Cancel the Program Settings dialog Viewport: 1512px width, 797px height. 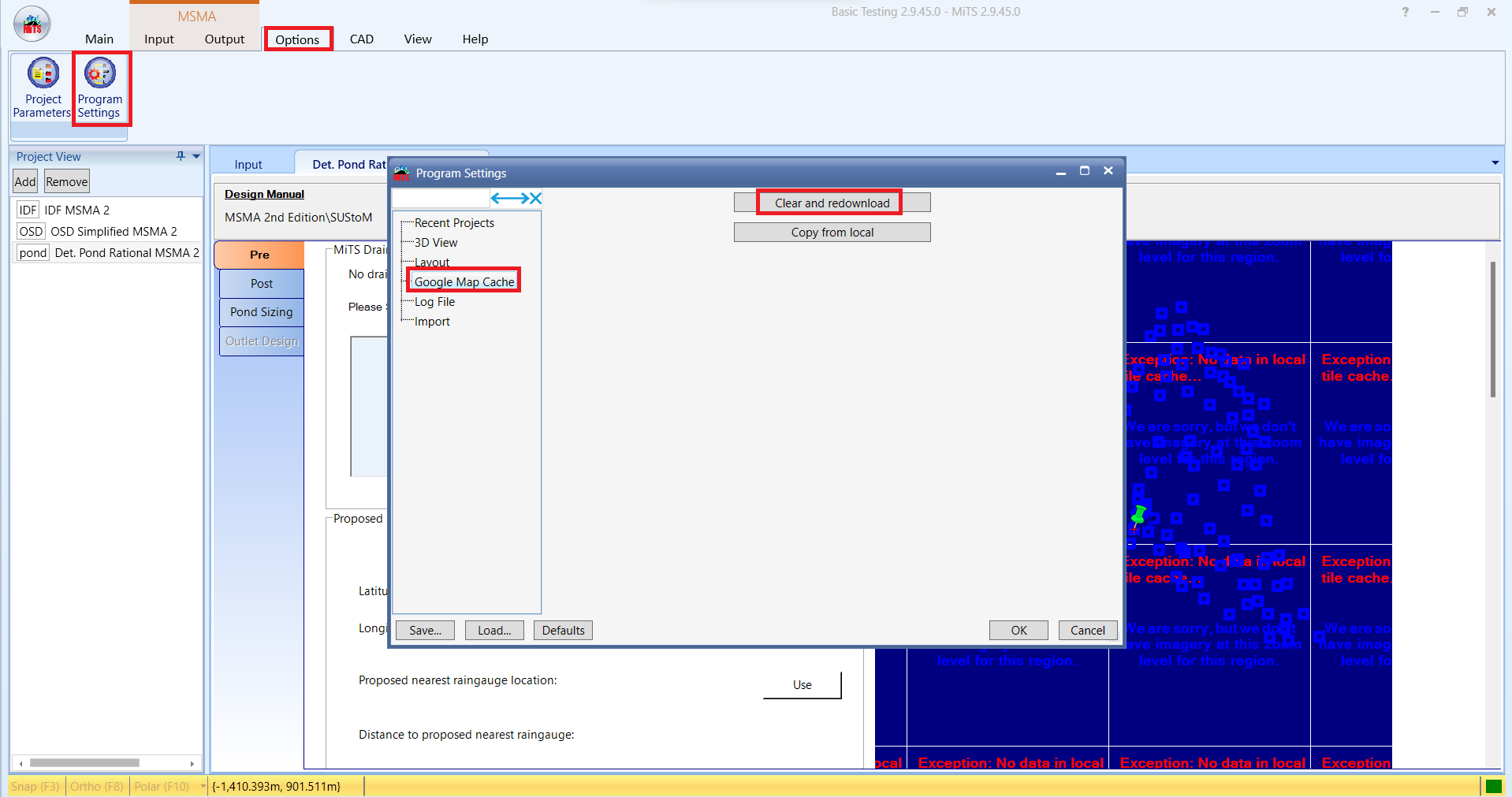[1088, 631]
